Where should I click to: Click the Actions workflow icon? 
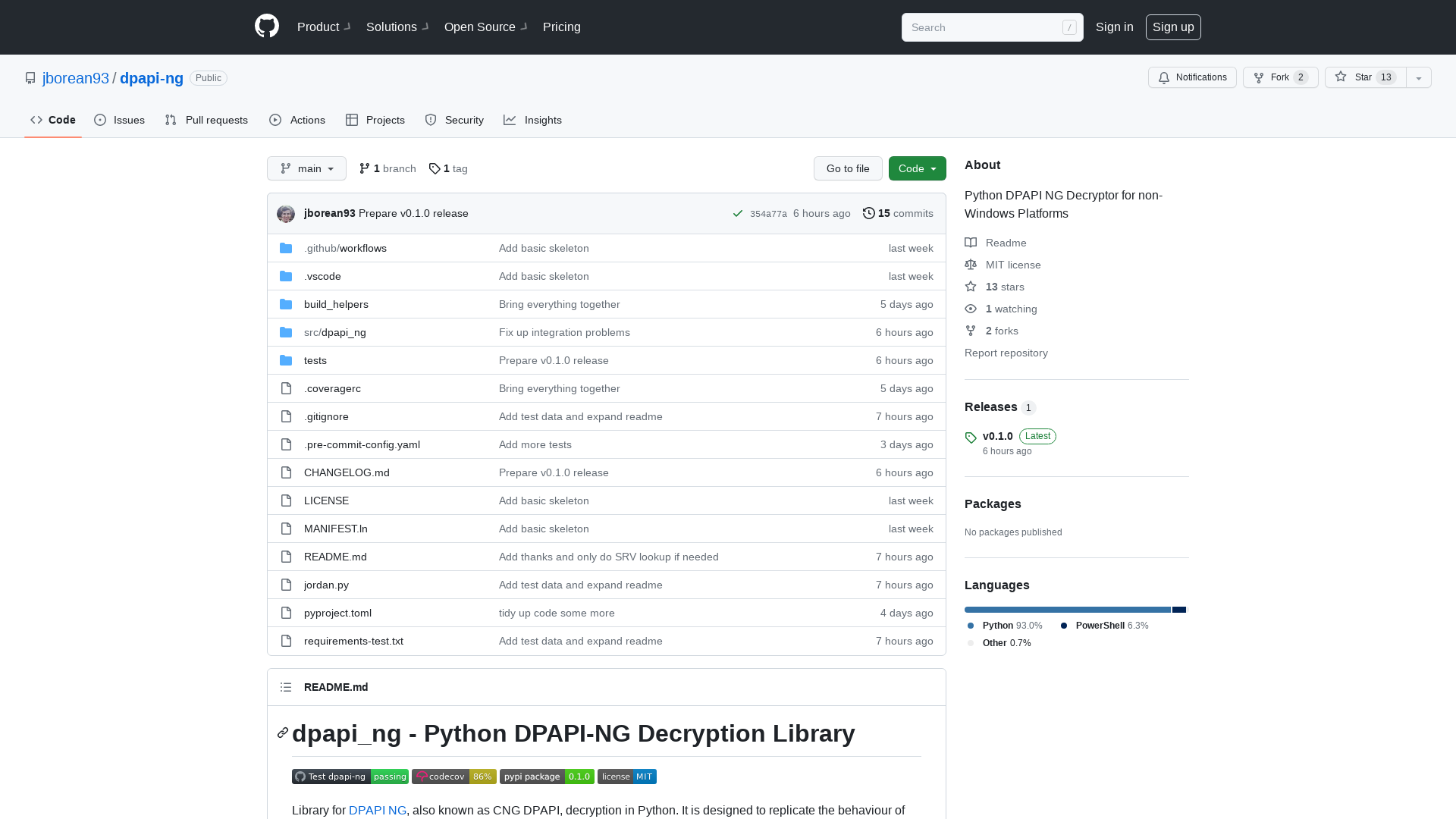tap(276, 120)
